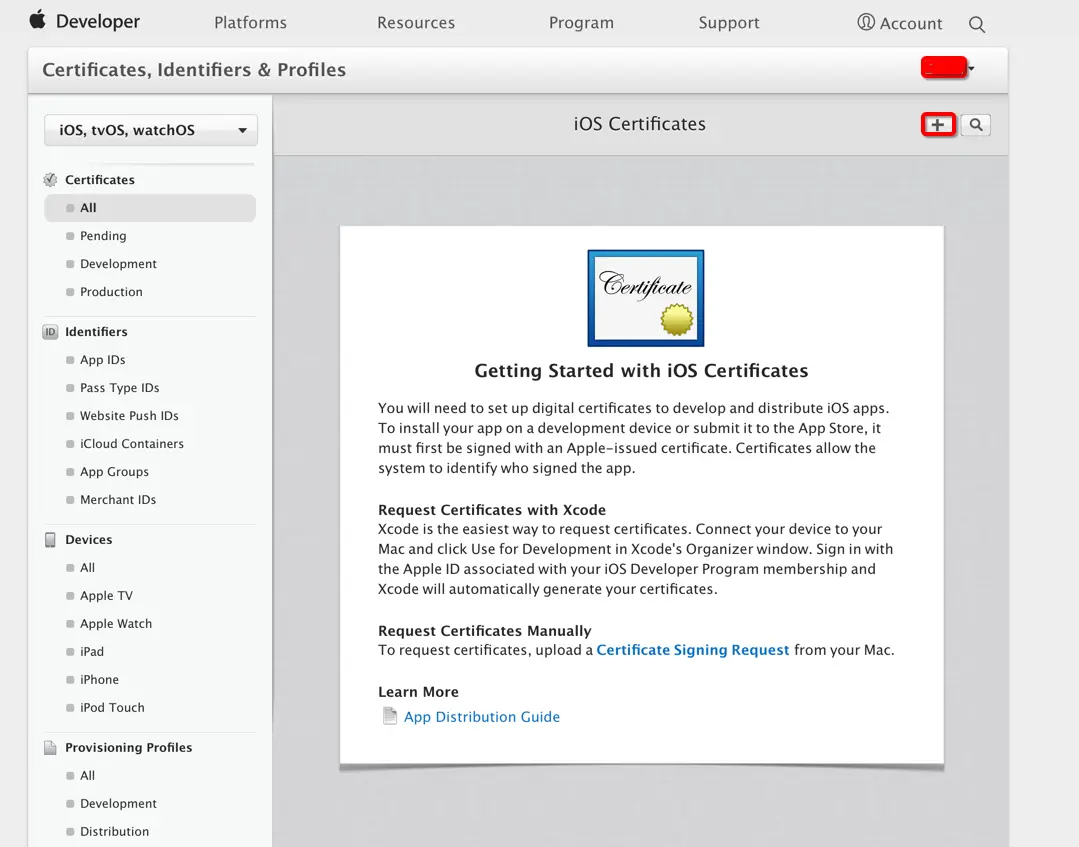Add a new certificate with plus button
This screenshot has width=1079, height=847.
pyautogui.click(x=938, y=125)
